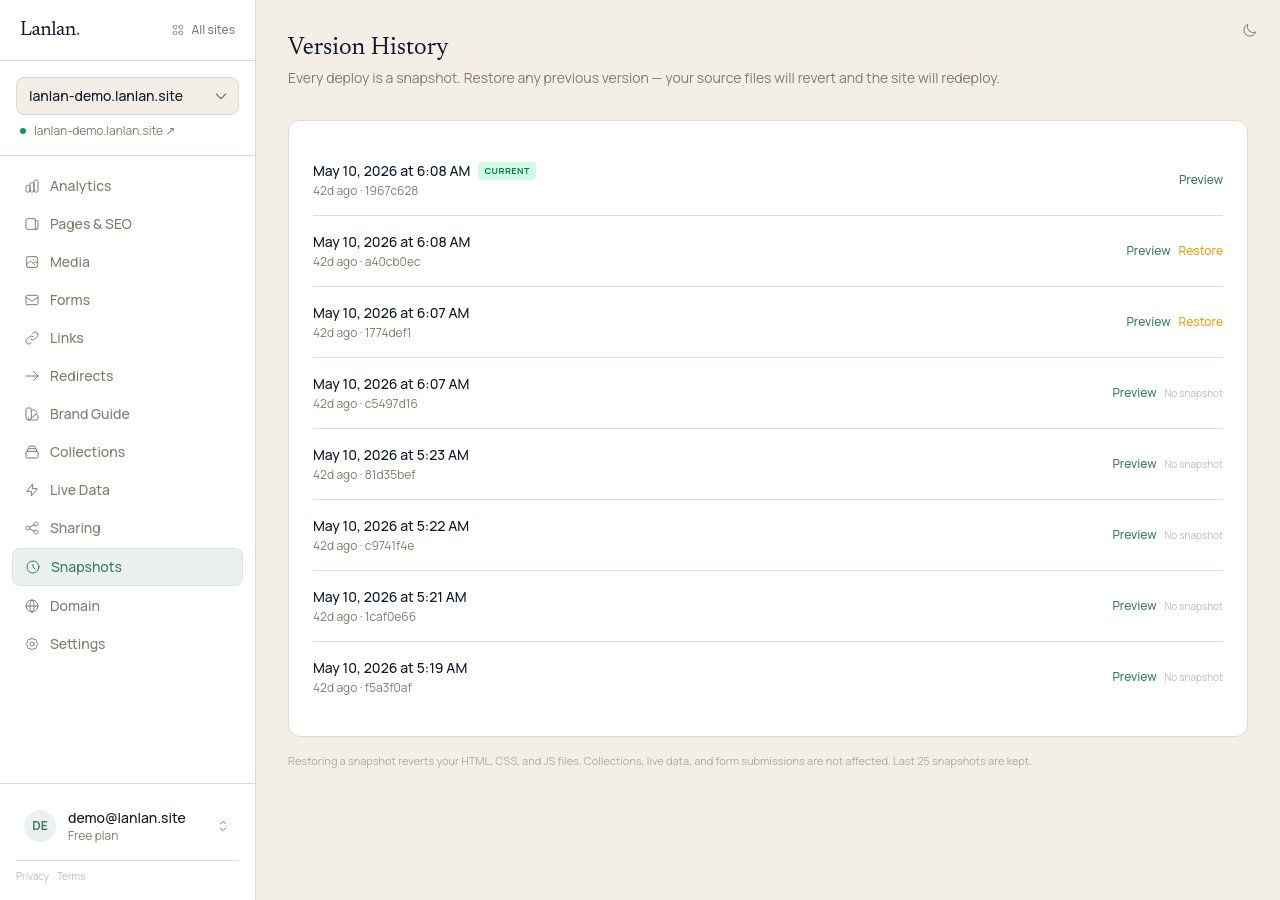Viewport: 1280px width, 900px height.
Task: Click the Version History heading
Action: 368,46
